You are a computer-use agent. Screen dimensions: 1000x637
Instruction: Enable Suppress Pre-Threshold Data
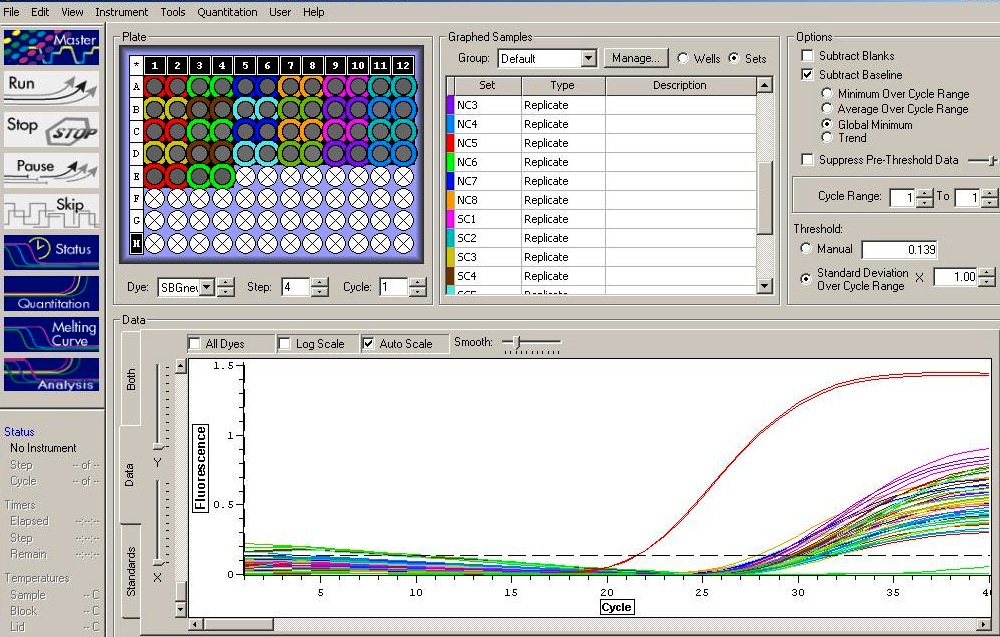pos(807,159)
